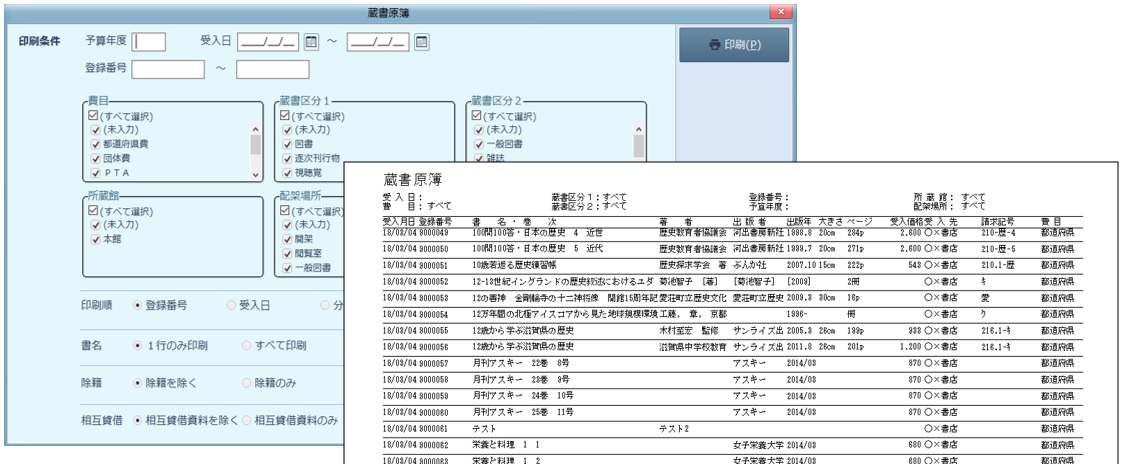This screenshot has height=464, width=1127.
Task: Click registration number 9000061 in report
Action: (433, 429)
